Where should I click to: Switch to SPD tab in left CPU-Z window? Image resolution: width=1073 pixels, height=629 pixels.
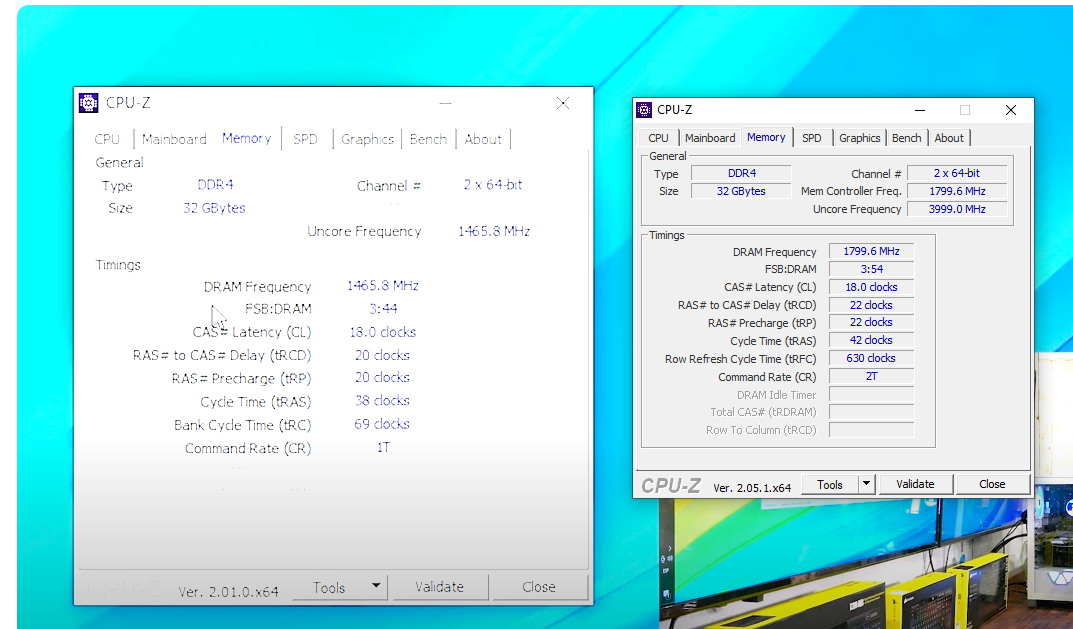pyautogui.click(x=305, y=139)
